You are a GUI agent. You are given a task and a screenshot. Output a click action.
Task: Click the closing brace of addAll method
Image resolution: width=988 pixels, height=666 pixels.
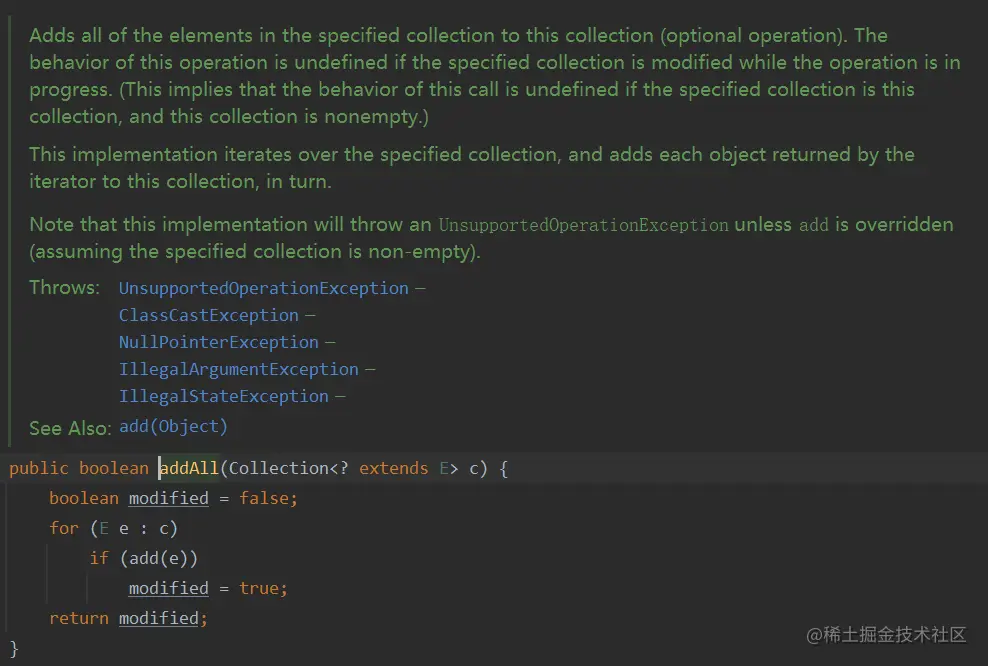tap(14, 648)
